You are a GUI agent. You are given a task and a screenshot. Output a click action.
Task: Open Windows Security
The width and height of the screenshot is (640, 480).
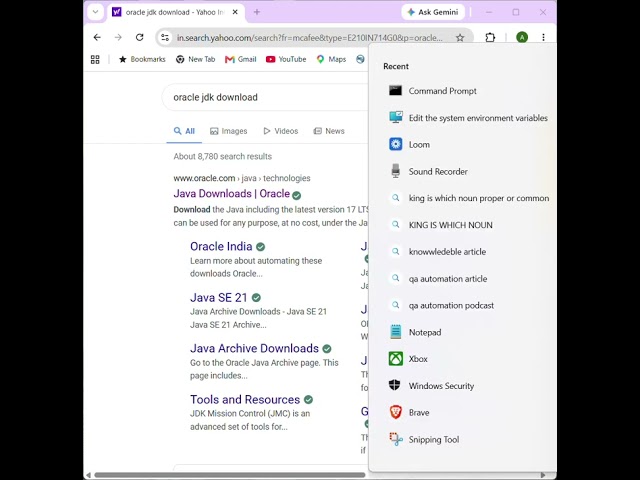(431, 386)
